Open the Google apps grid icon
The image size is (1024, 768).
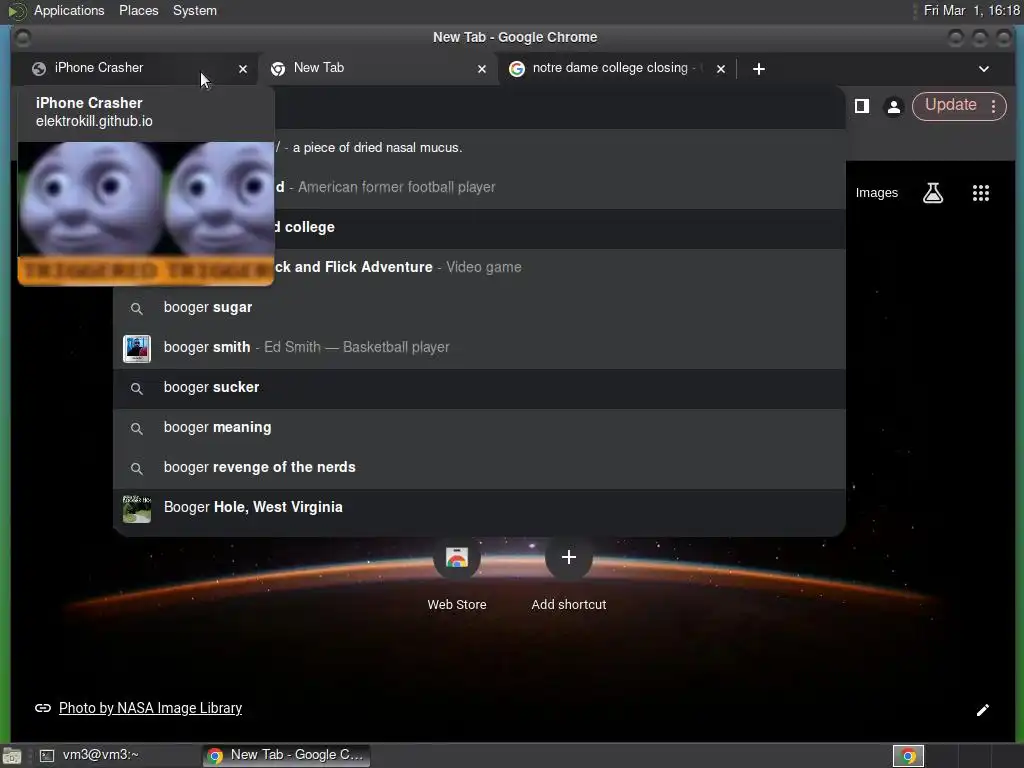tap(981, 193)
